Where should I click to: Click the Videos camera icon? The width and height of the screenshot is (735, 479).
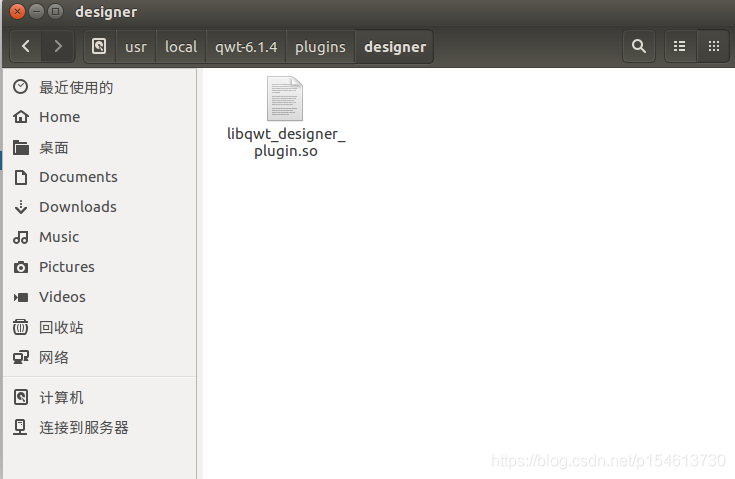(21, 297)
